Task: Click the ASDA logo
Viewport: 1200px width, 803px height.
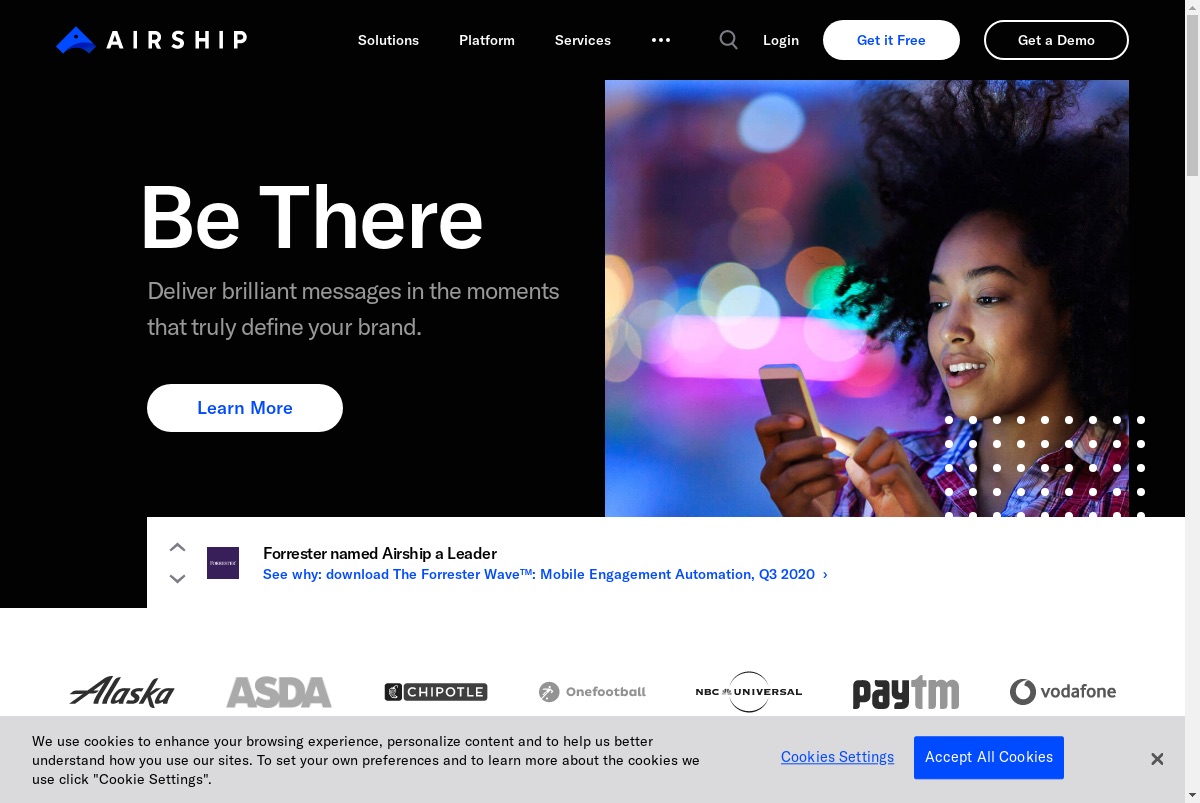Action: point(279,692)
